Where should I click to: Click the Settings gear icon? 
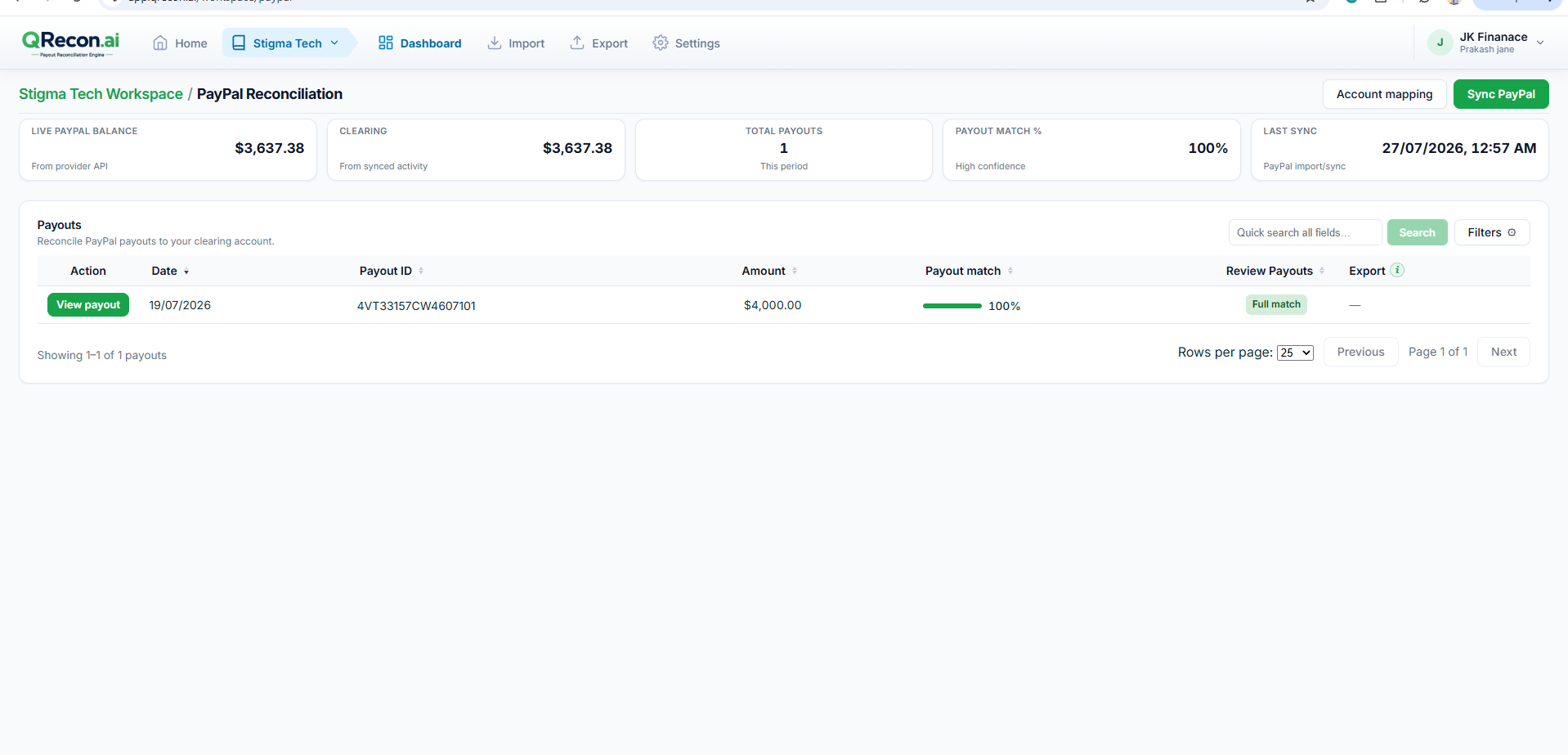(661, 43)
